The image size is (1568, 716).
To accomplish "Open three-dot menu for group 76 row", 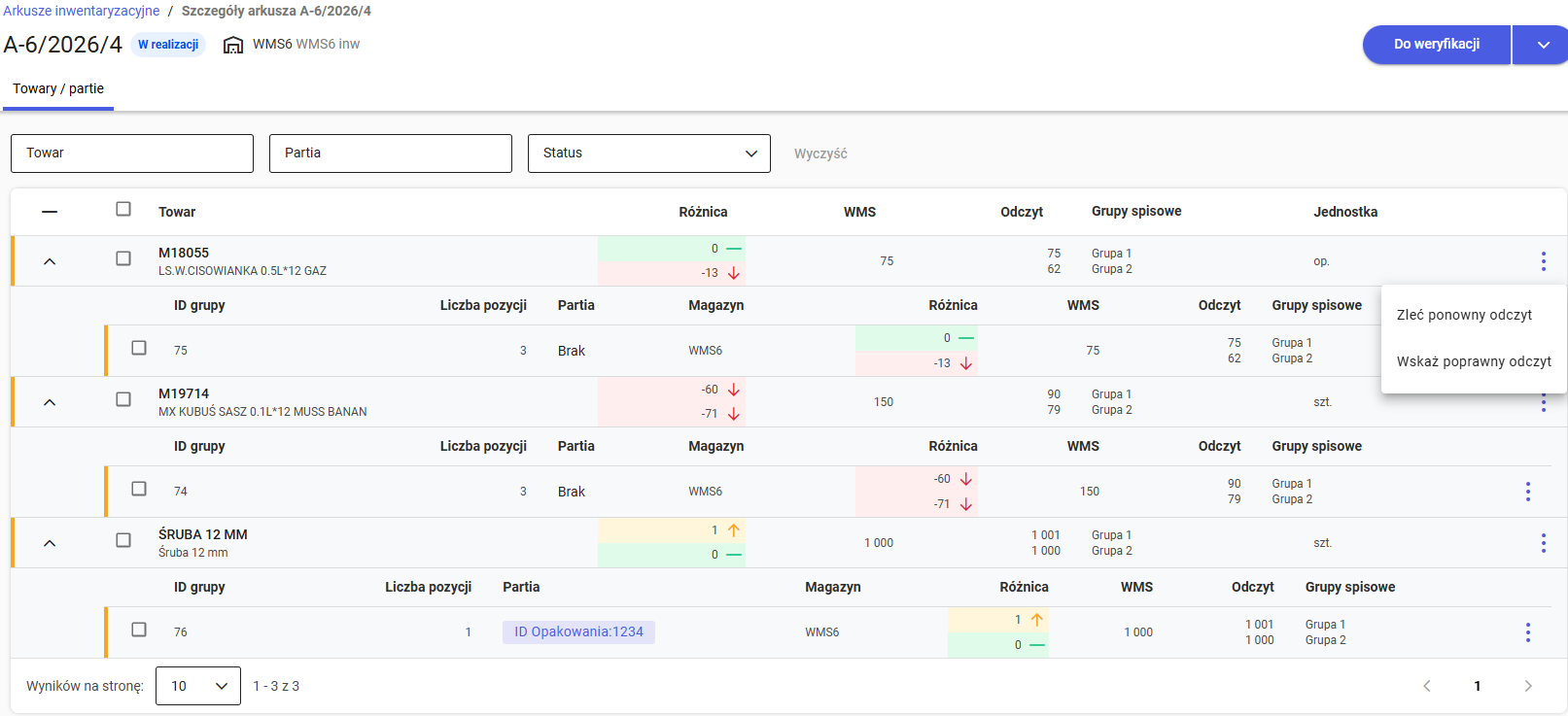I will tap(1527, 632).
